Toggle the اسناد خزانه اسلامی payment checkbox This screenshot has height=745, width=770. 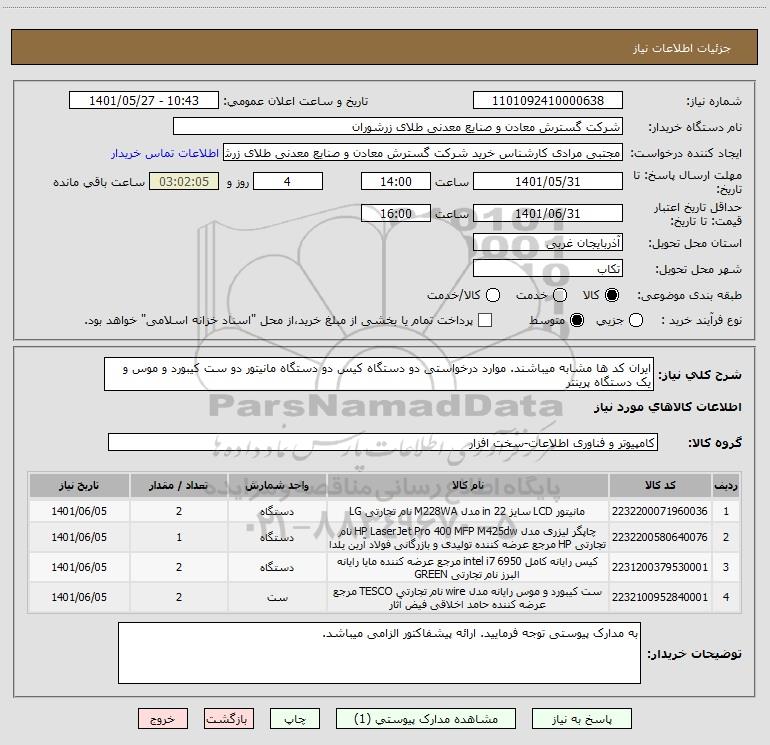pyautogui.click(x=485, y=320)
